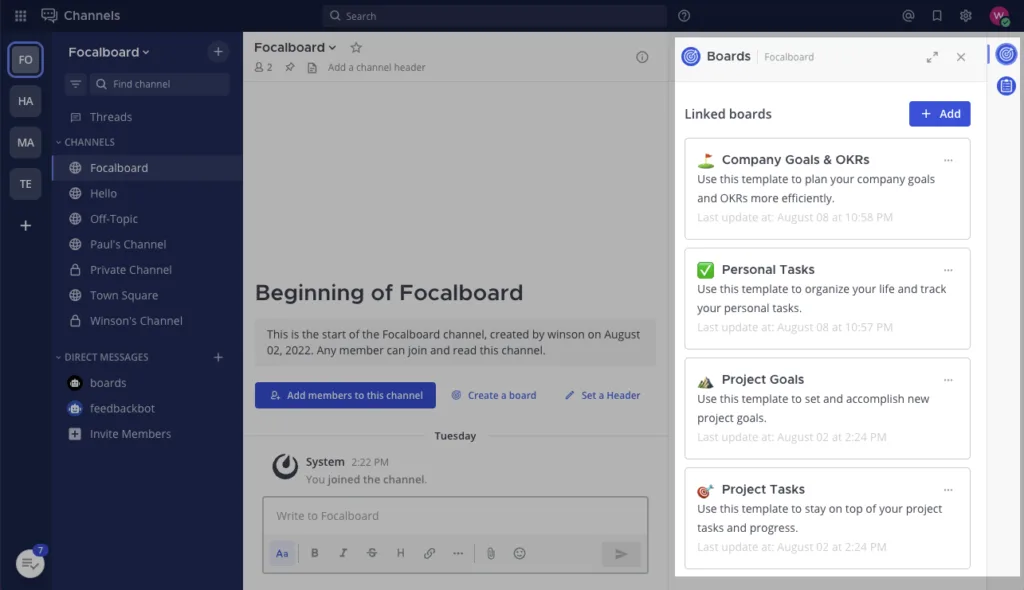
Task: Open Threads in the sidebar
Action: tap(147, 117)
